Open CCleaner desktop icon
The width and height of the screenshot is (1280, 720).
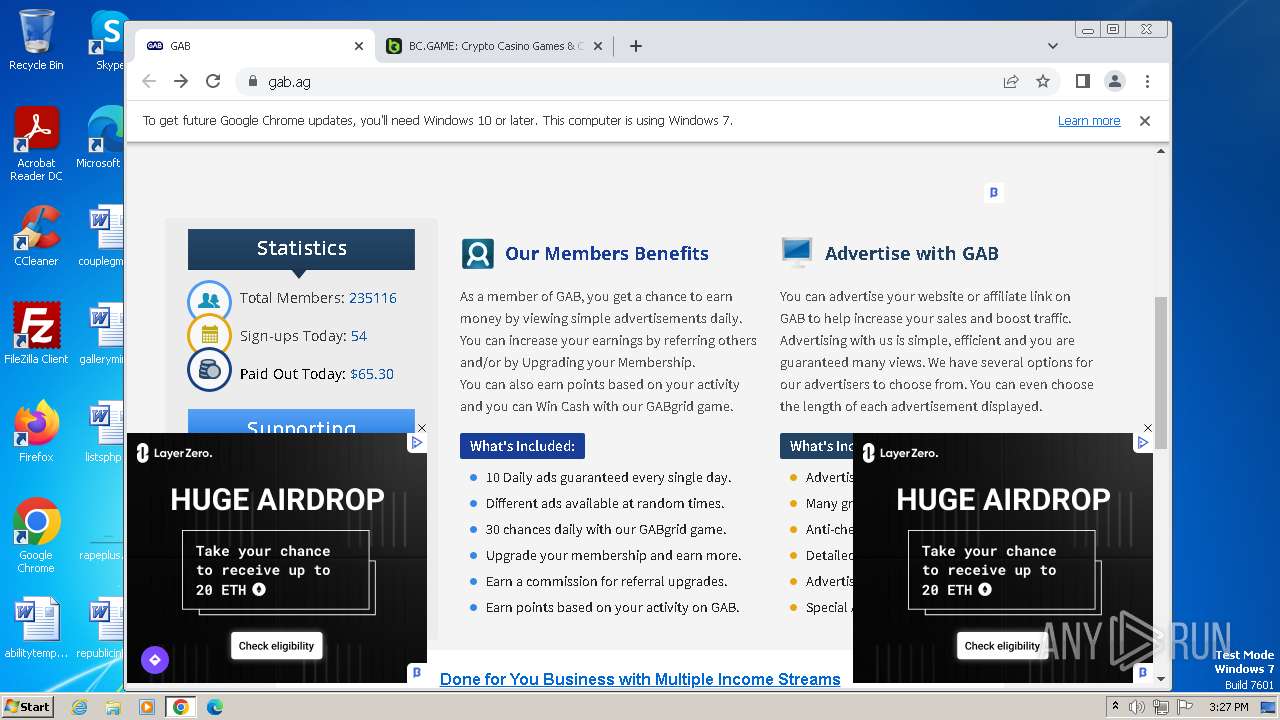coord(36,237)
